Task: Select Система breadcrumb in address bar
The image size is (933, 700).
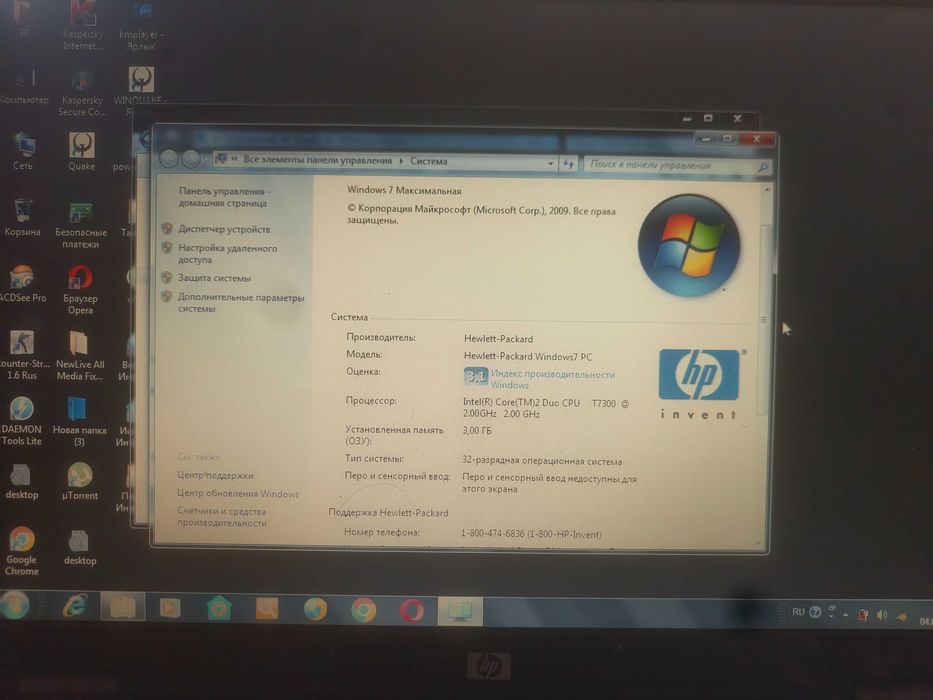Action: (428, 161)
